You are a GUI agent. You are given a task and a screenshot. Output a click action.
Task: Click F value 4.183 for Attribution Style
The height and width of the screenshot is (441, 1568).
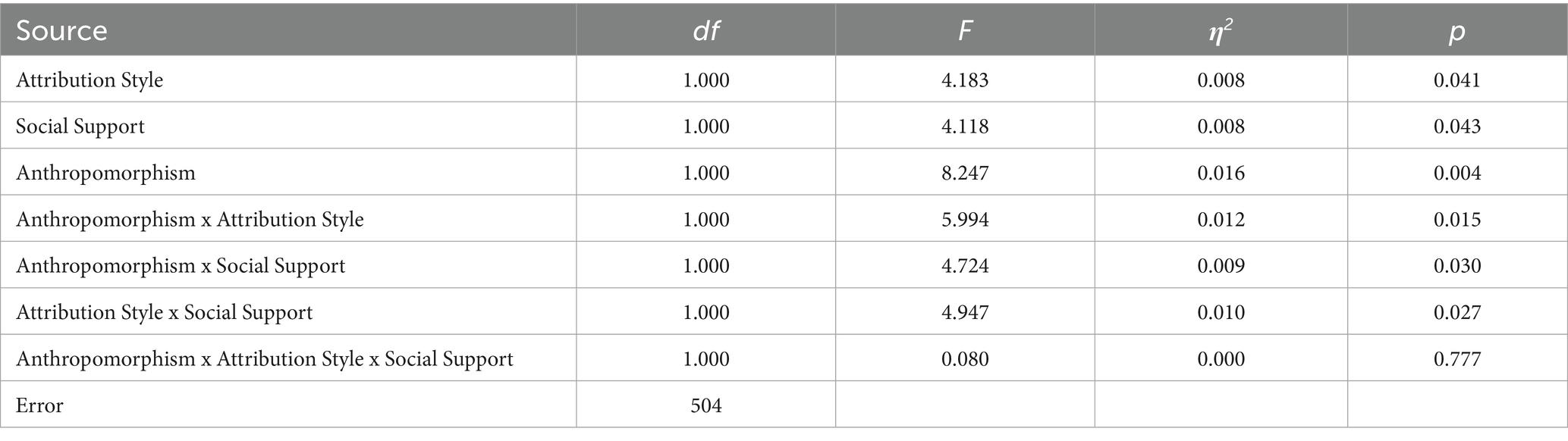click(x=965, y=80)
